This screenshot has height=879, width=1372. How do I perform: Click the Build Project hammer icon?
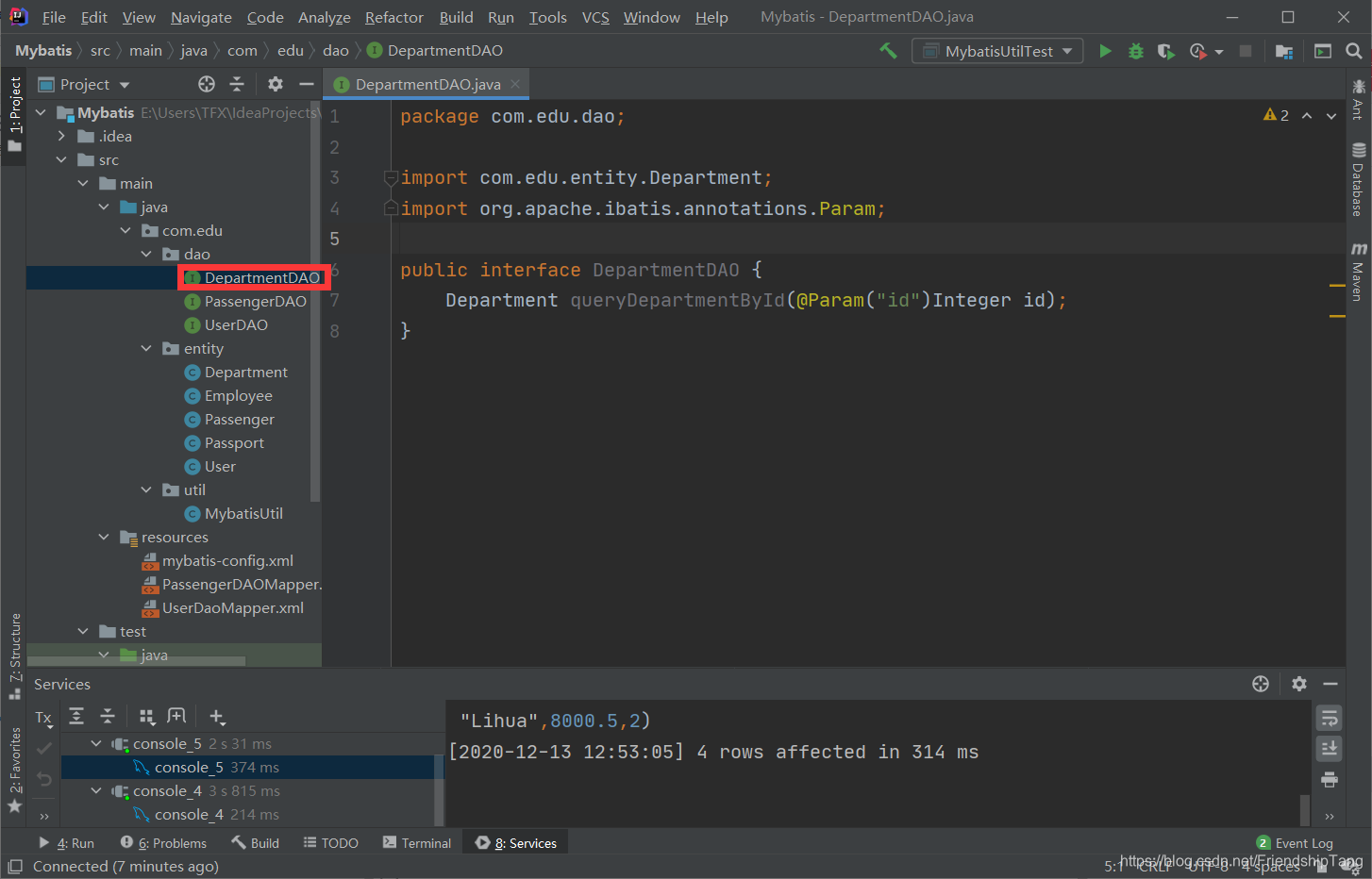[888, 51]
